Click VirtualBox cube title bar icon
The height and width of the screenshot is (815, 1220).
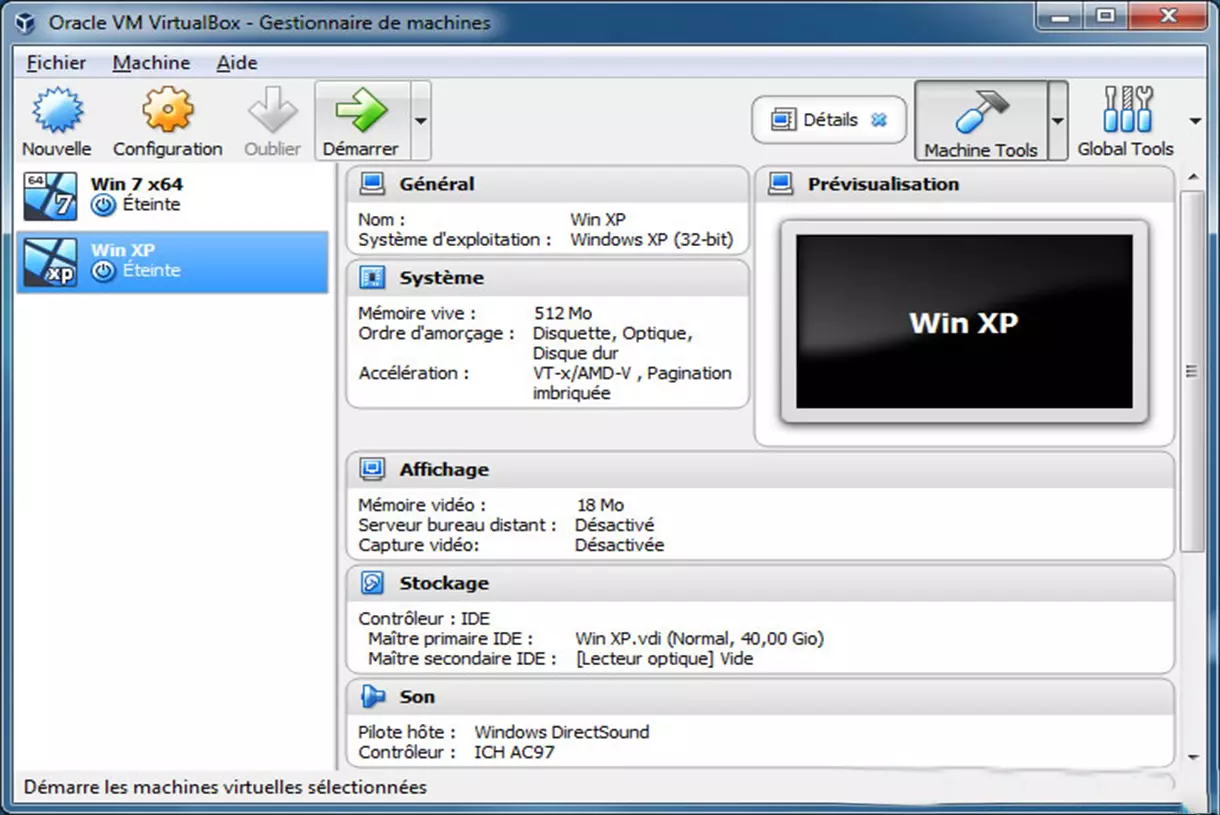click(27, 22)
